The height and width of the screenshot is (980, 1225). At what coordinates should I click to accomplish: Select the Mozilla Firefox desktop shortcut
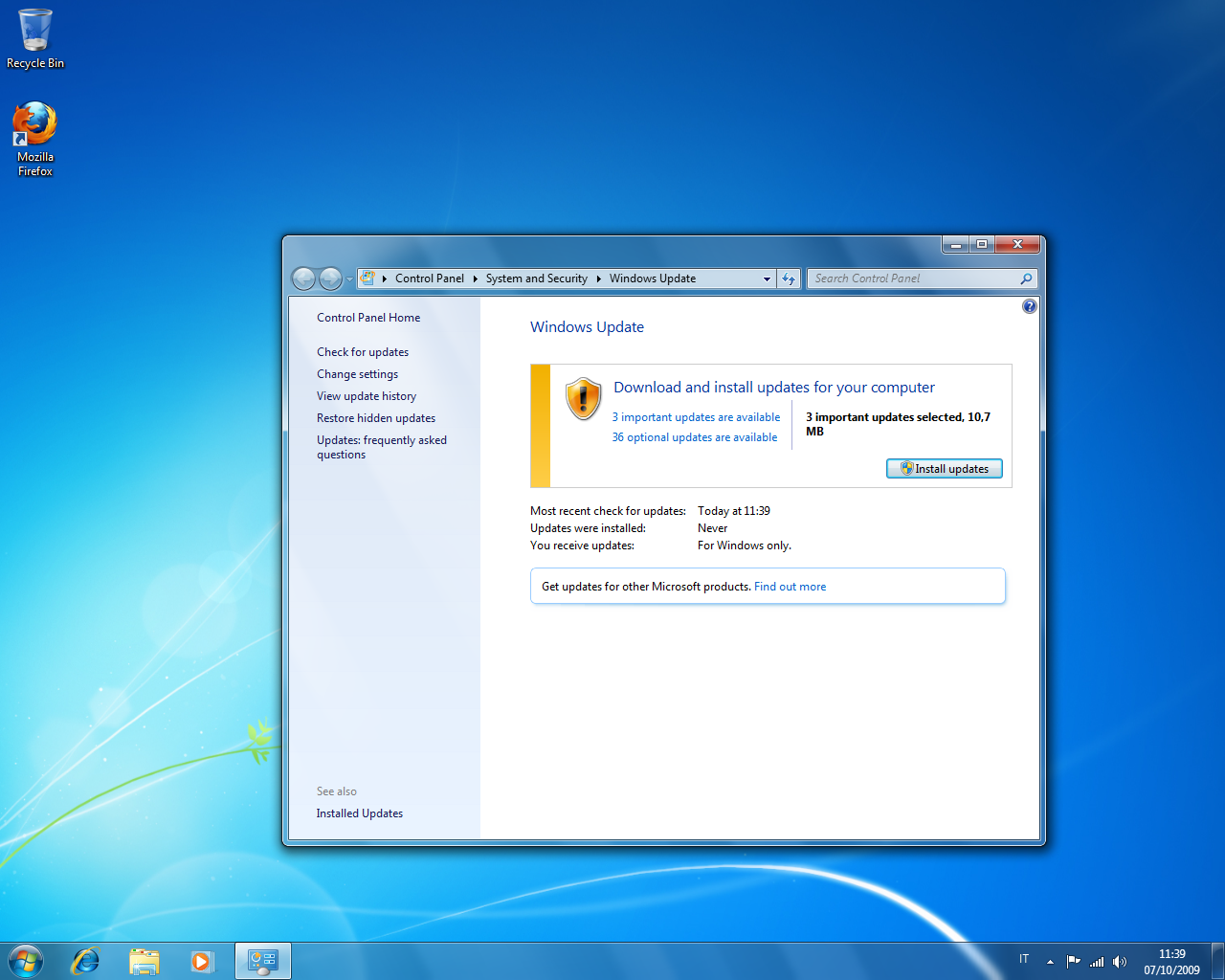35,140
